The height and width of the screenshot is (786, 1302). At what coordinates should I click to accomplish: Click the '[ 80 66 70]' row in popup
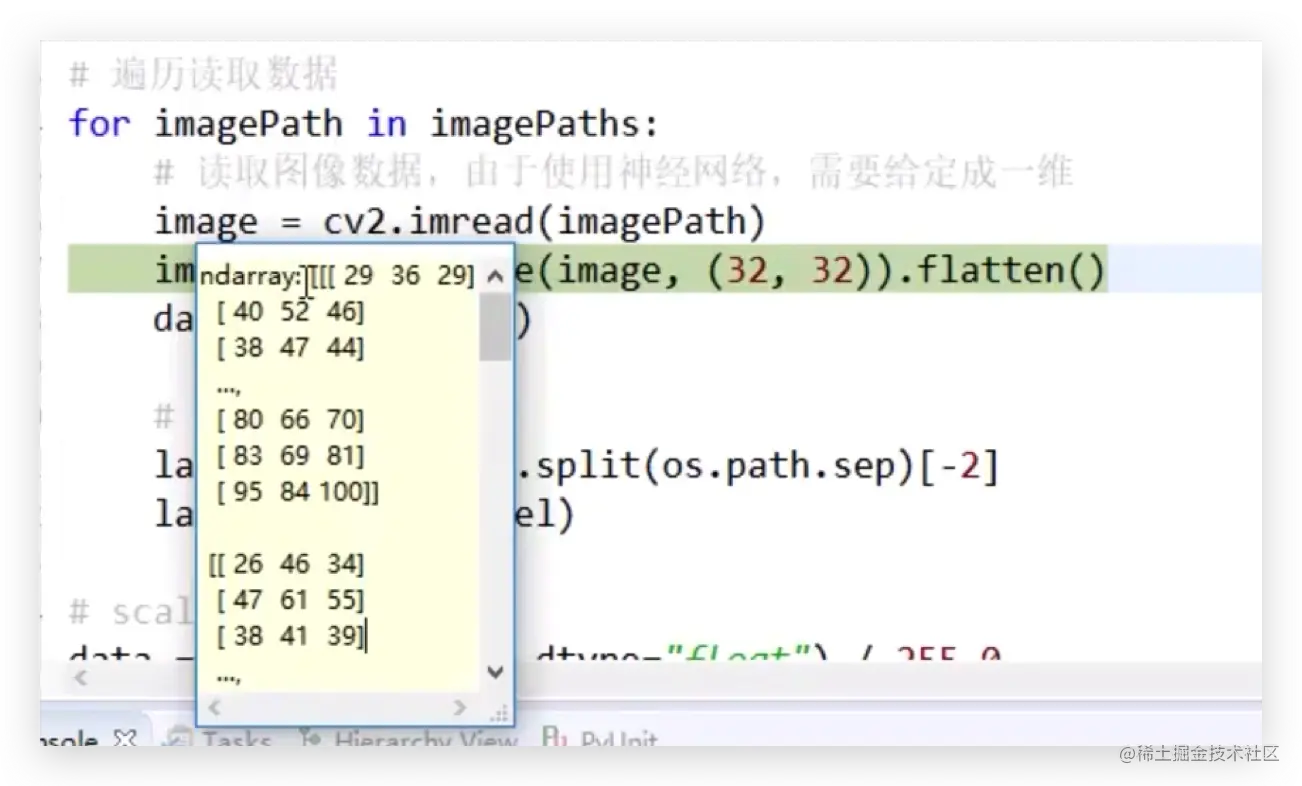point(290,420)
